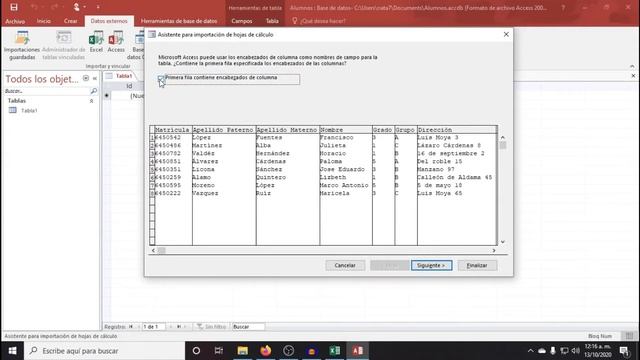This screenshot has width=640, height=360.
Task: Collapse the ribbon with the arrow
Action: tap(632, 66)
